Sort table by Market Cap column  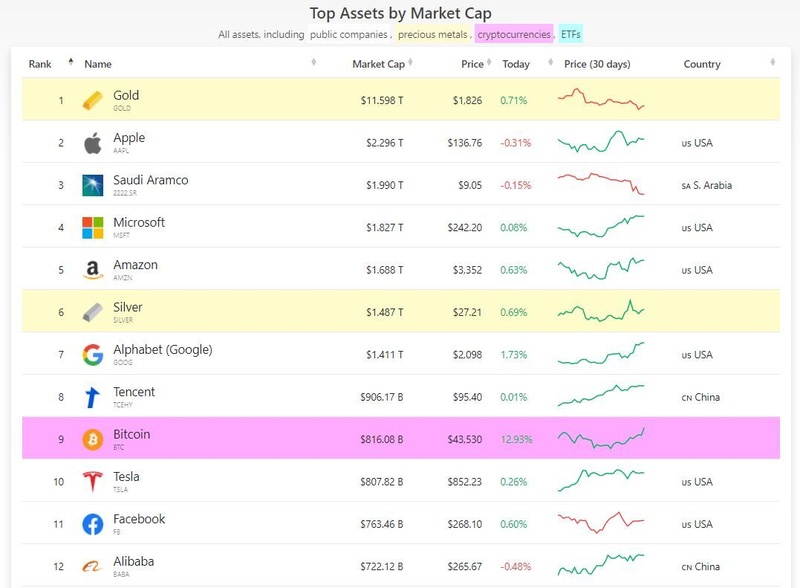(x=378, y=64)
